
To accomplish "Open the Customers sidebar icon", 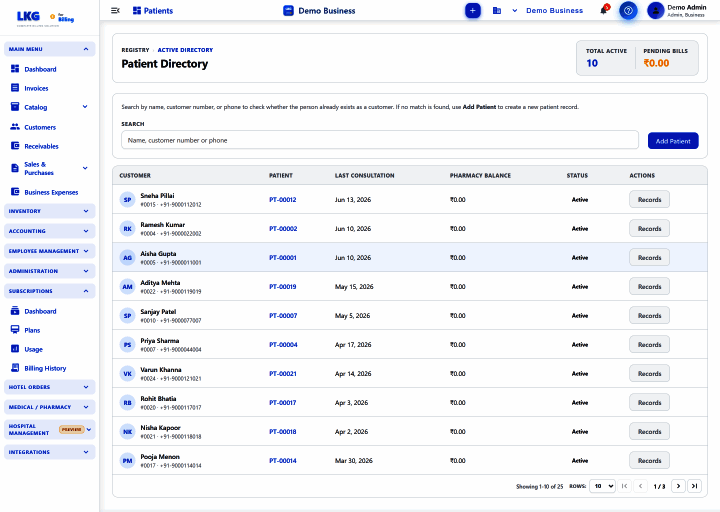I will point(15,127).
